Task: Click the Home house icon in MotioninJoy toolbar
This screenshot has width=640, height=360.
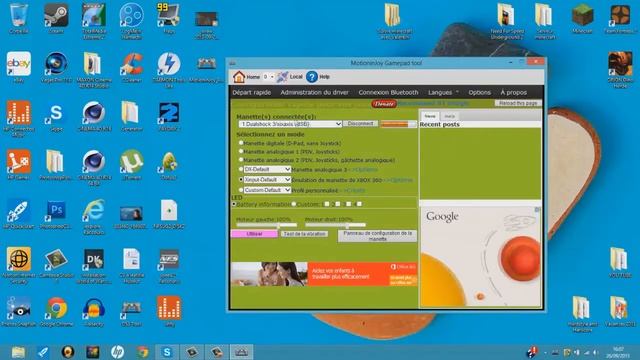Action: (x=239, y=76)
